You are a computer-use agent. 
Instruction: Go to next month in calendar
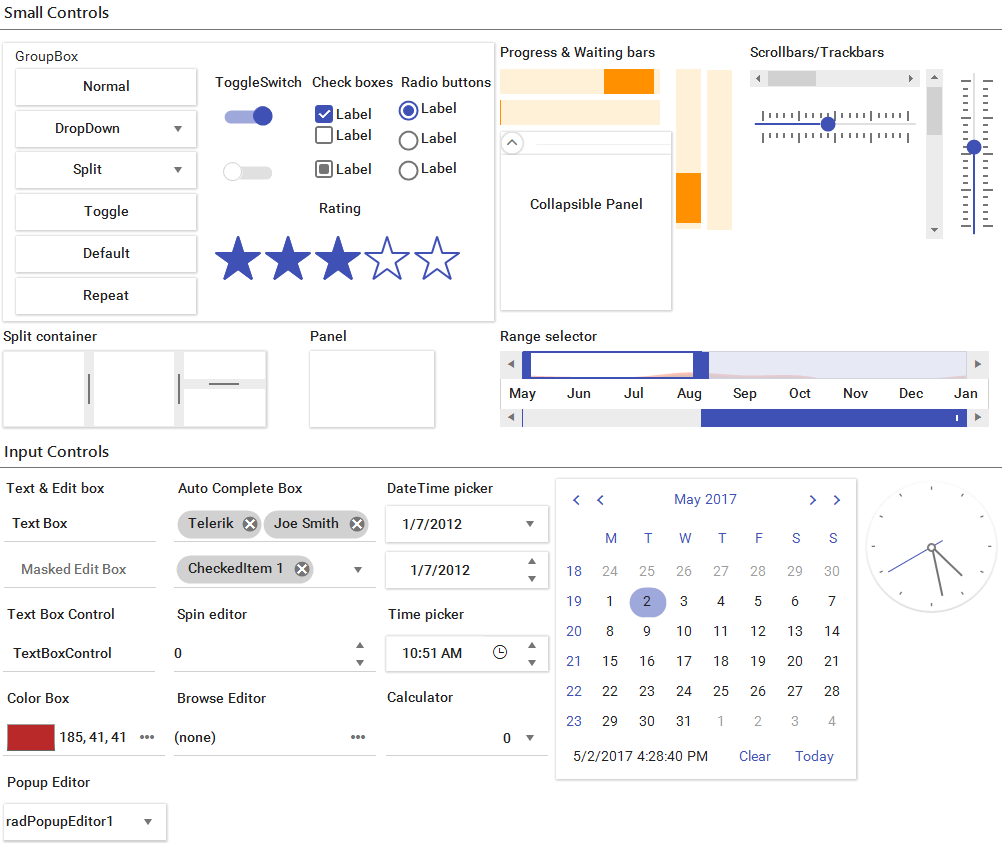813,500
